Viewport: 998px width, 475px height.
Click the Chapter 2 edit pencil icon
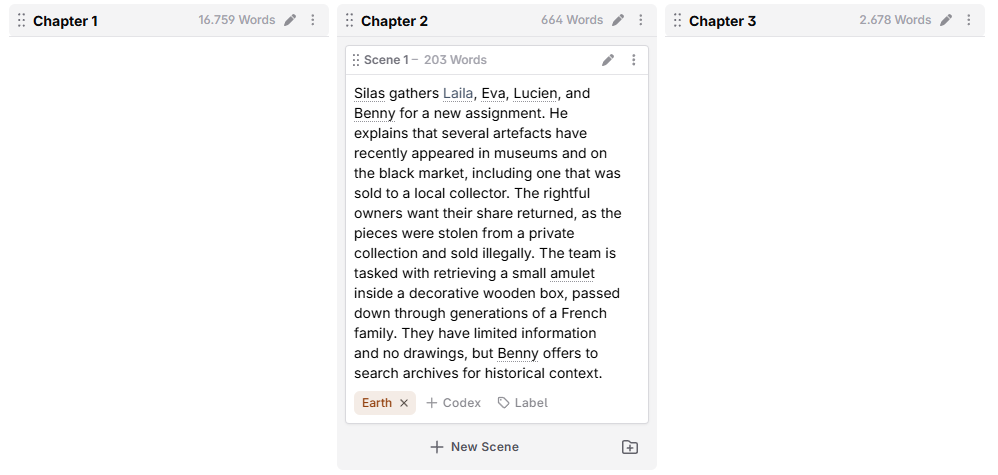[x=618, y=20]
